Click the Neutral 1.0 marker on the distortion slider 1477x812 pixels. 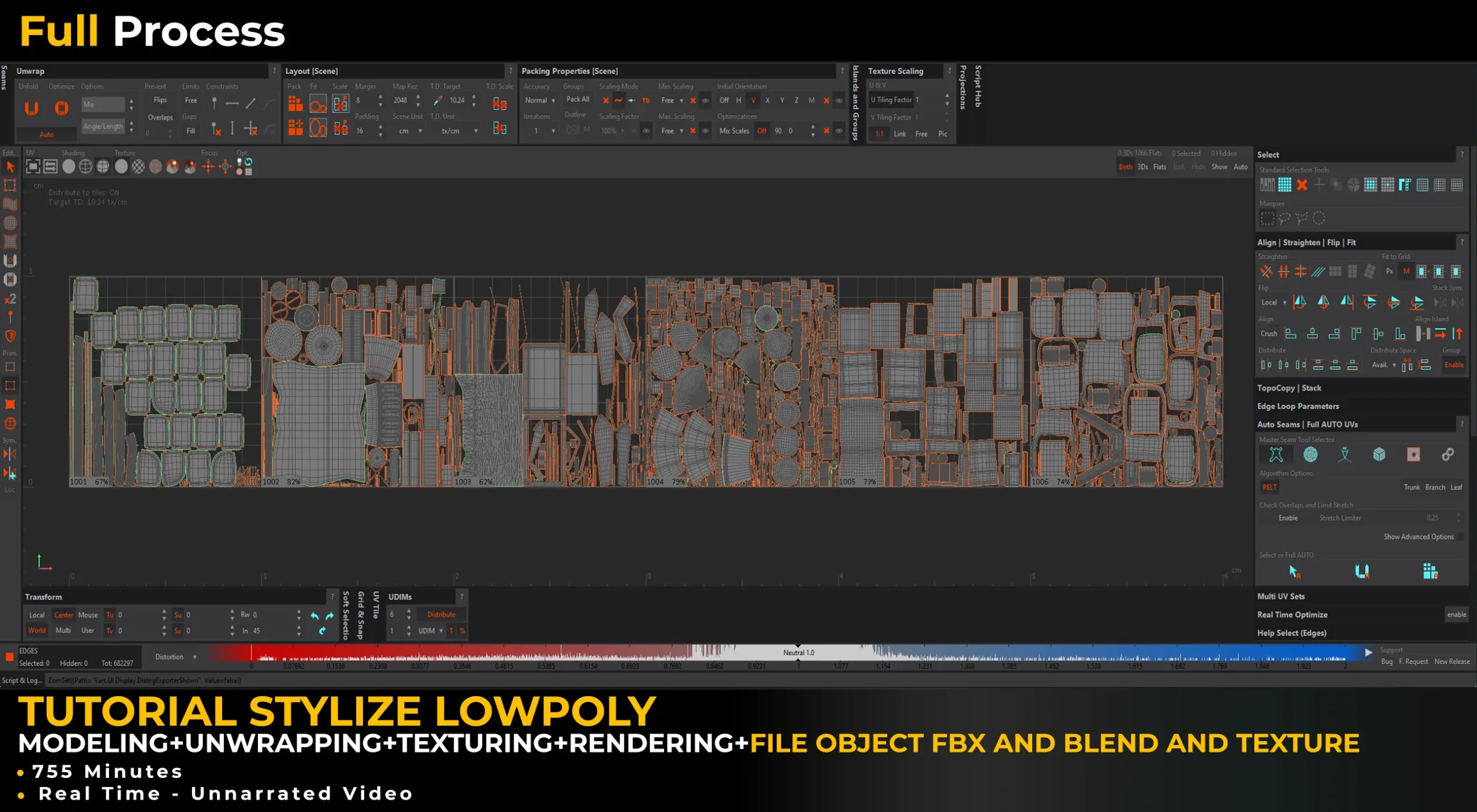(799, 652)
